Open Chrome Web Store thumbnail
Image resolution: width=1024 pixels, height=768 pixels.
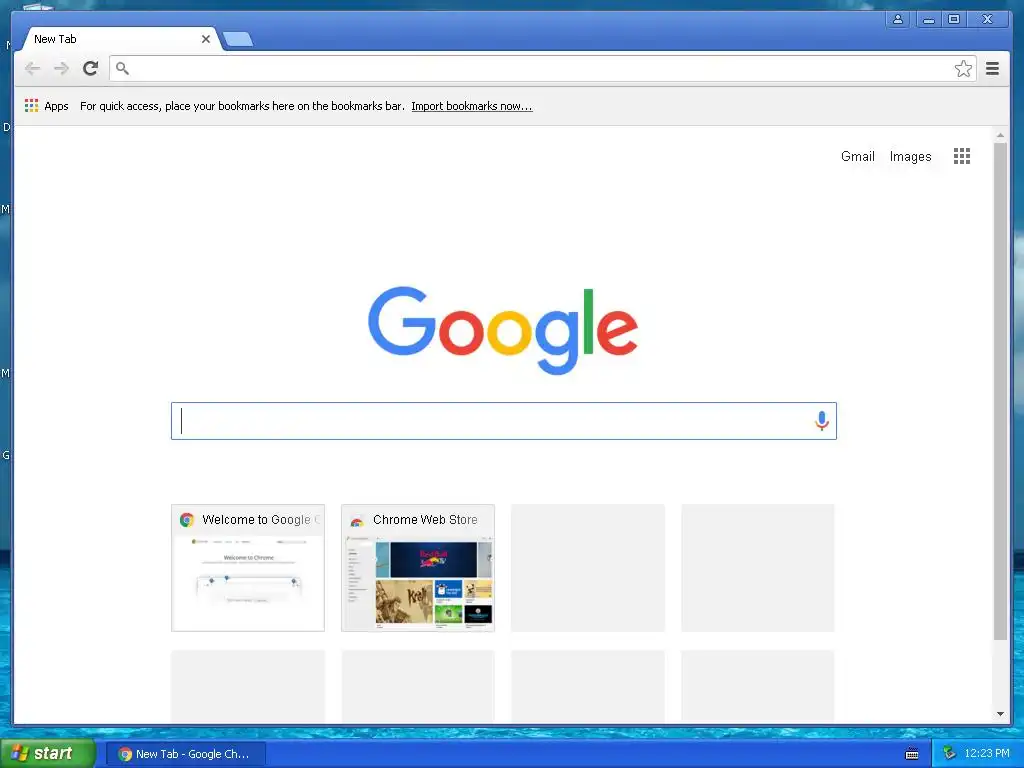(418, 568)
